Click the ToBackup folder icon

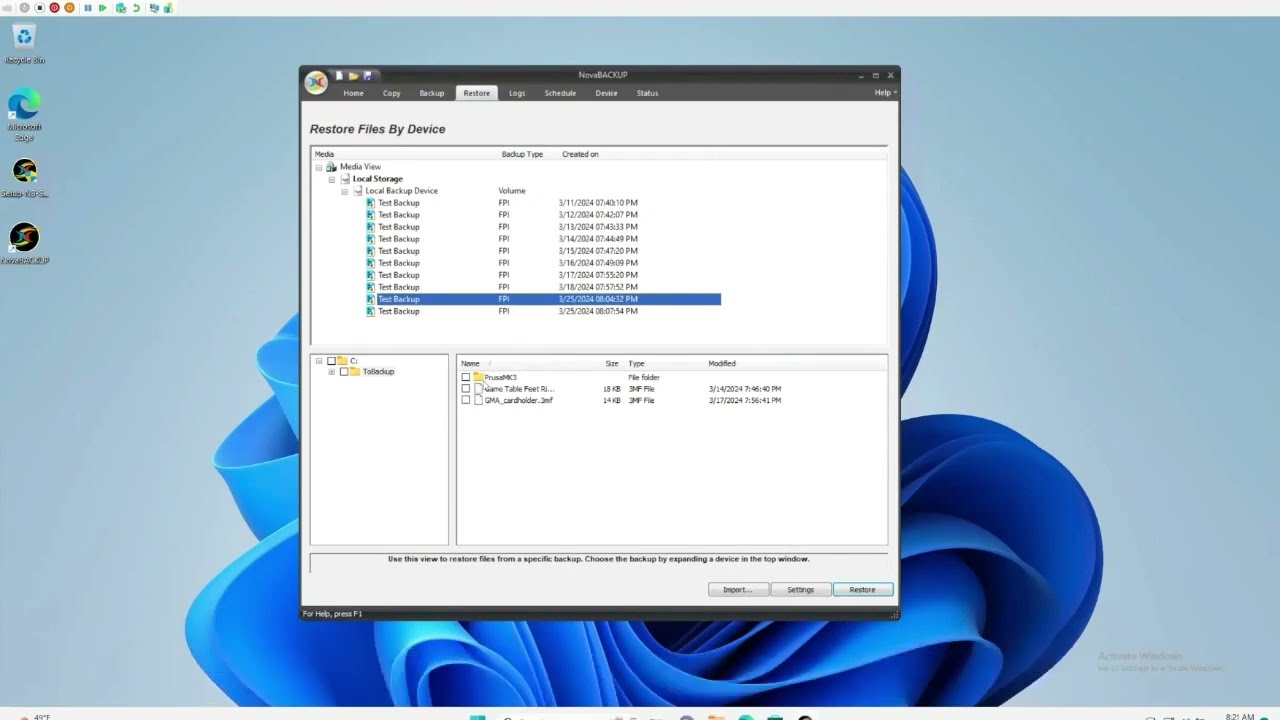coord(355,371)
